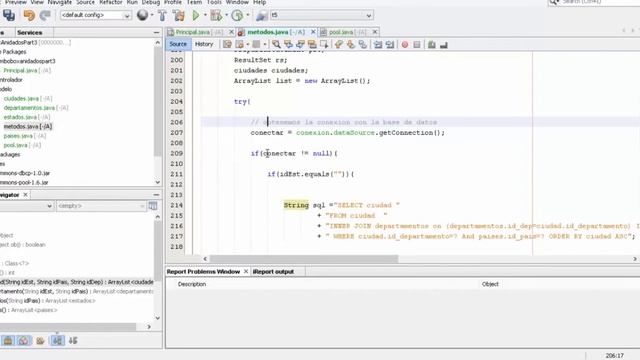Screen dimensions: 640x360
Task: Click the Source view button
Action: (178, 44)
